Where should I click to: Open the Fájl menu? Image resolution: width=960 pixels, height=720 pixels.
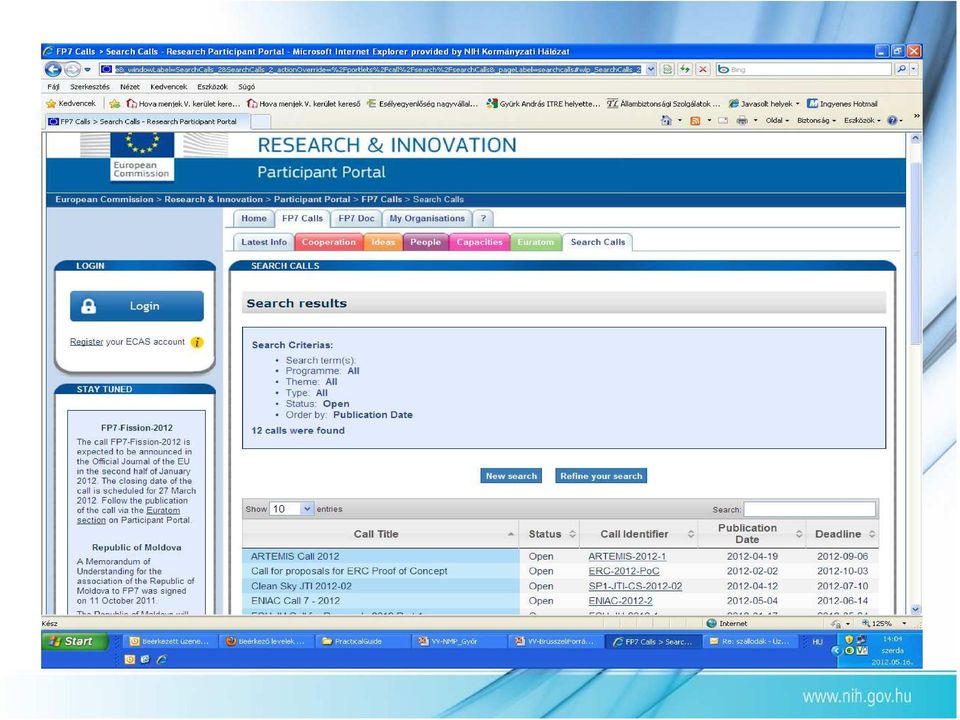(x=53, y=87)
